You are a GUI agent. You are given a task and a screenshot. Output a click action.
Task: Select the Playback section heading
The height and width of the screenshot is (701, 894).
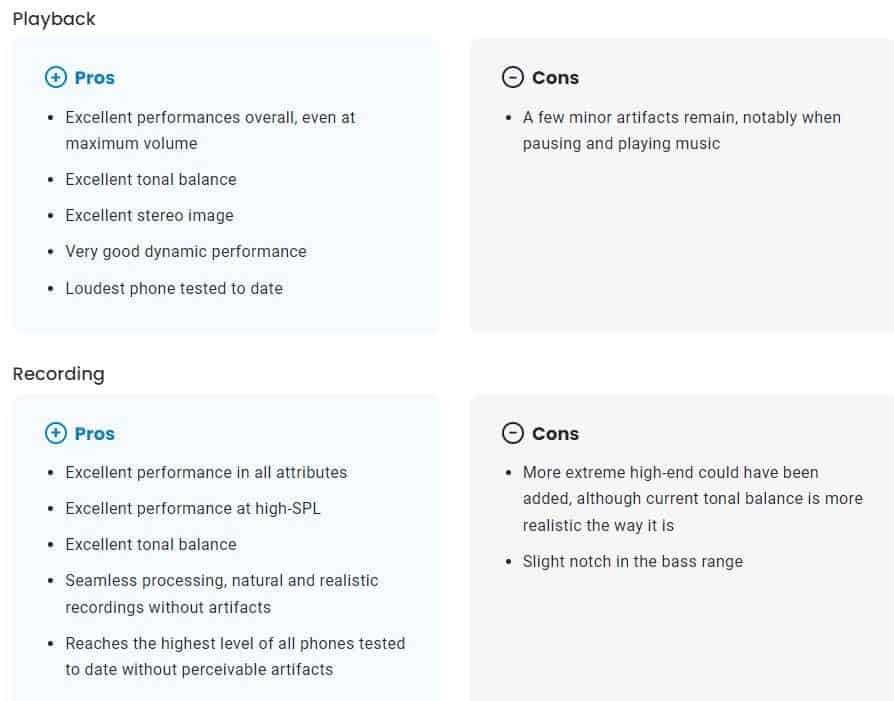54,19
